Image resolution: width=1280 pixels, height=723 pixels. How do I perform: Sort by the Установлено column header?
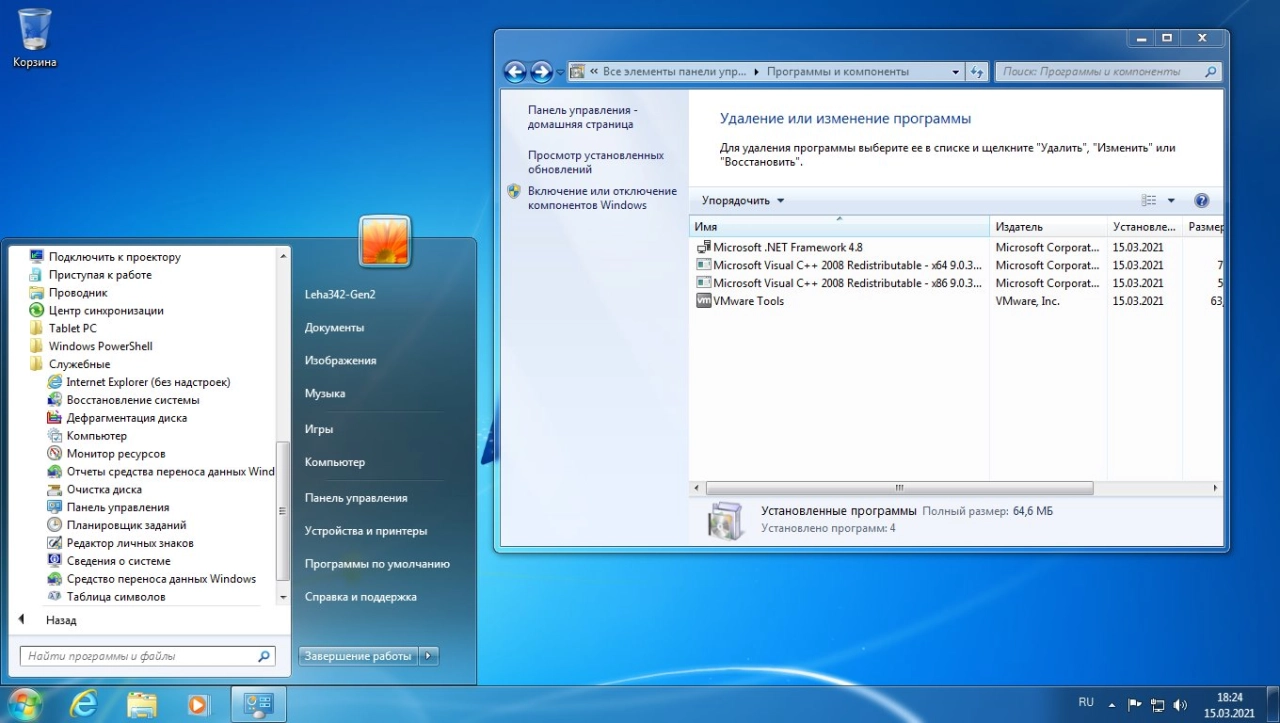tap(1145, 227)
